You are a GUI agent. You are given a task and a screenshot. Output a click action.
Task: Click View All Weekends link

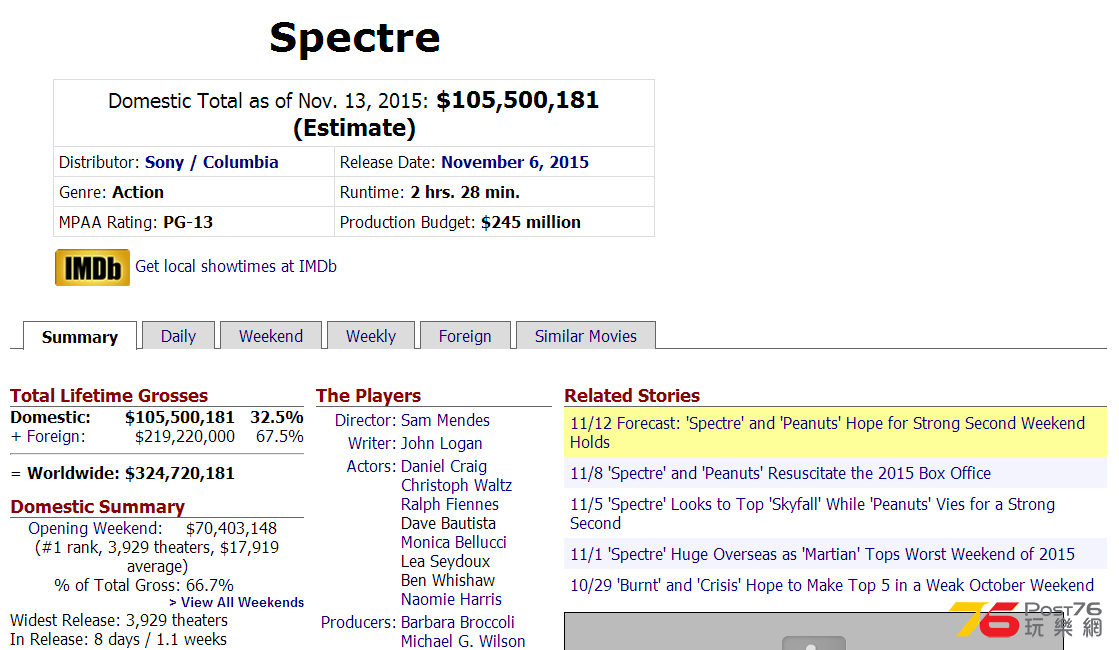pyautogui.click(x=236, y=602)
